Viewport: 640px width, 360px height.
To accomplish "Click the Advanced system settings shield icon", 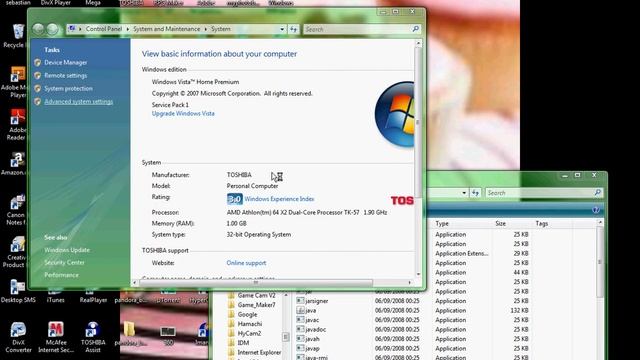I will 38,102.
